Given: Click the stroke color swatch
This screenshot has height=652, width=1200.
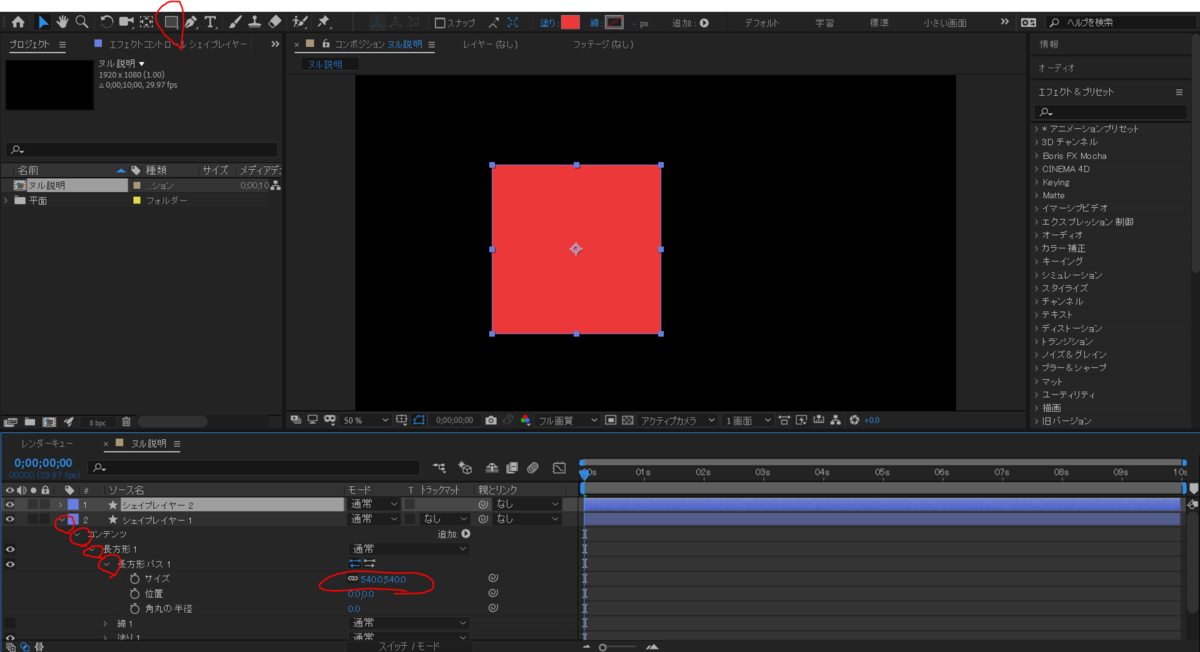Looking at the screenshot, I should coord(615,22).
